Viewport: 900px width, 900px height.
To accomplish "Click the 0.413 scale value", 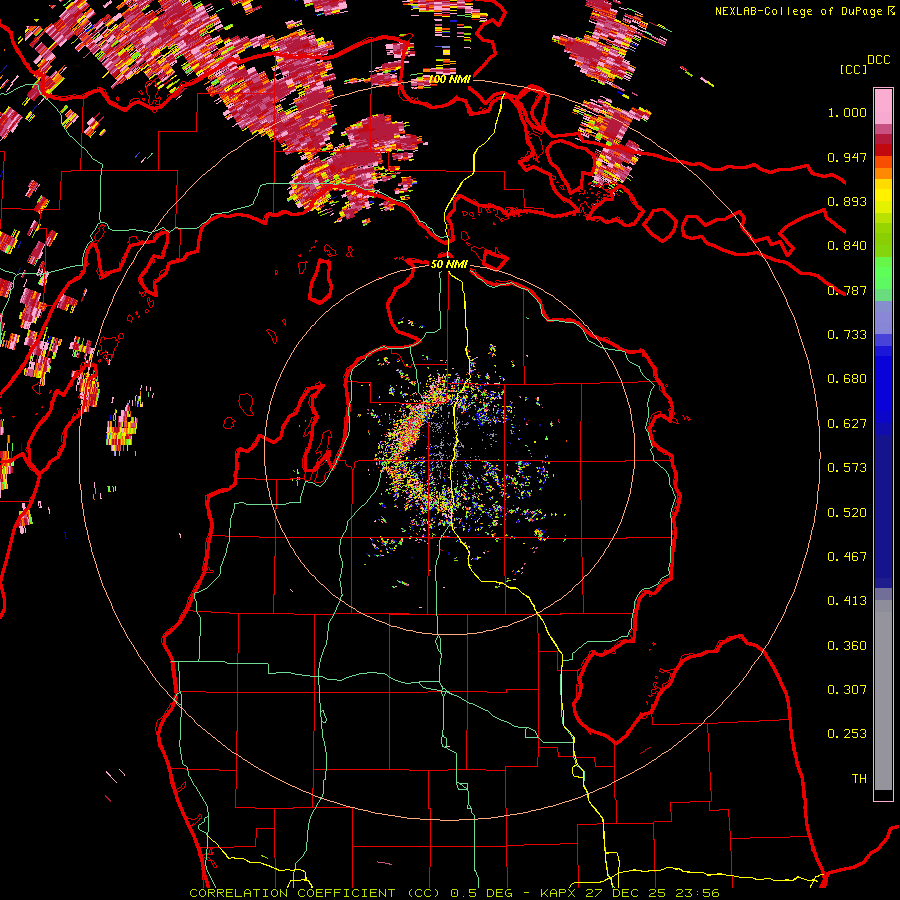I will tap(847, 601).
